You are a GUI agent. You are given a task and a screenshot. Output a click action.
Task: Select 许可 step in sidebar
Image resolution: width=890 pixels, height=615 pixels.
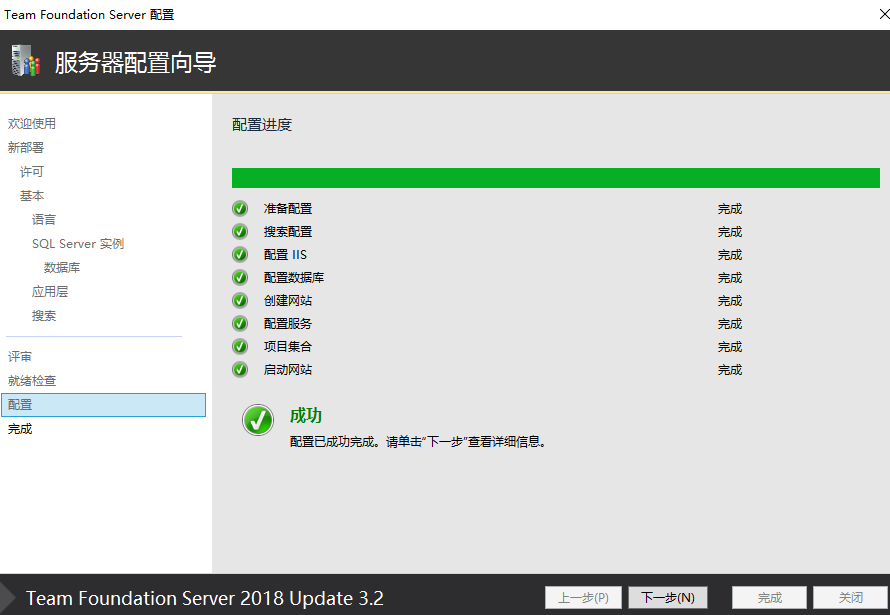pyautogui.click(x=32, y=171)
